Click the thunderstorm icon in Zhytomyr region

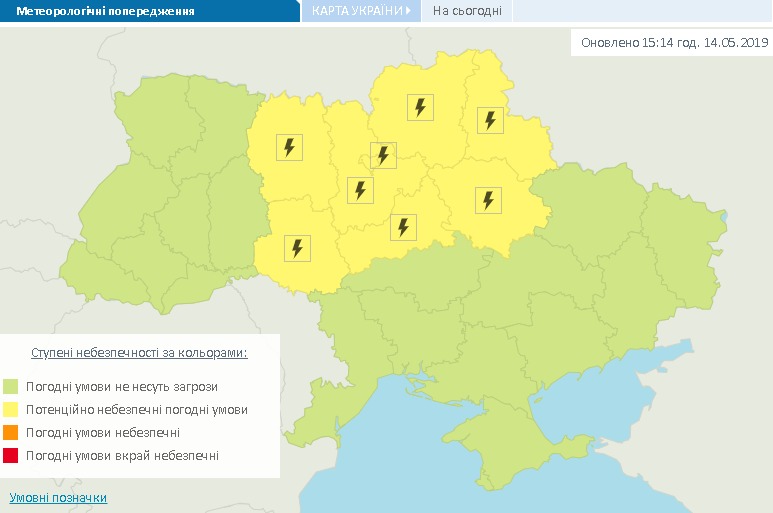point(289,148)
